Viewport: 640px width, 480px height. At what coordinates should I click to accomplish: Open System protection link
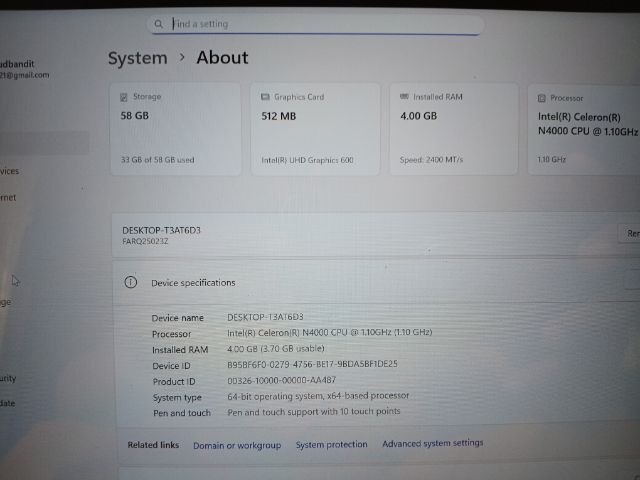pyautogui.click(x=331, y=444)
